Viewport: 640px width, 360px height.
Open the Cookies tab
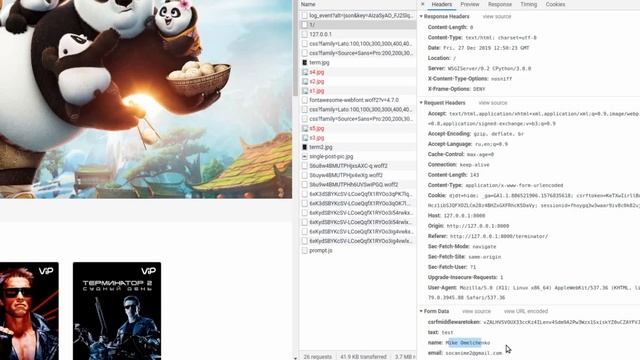click(555, 4)
